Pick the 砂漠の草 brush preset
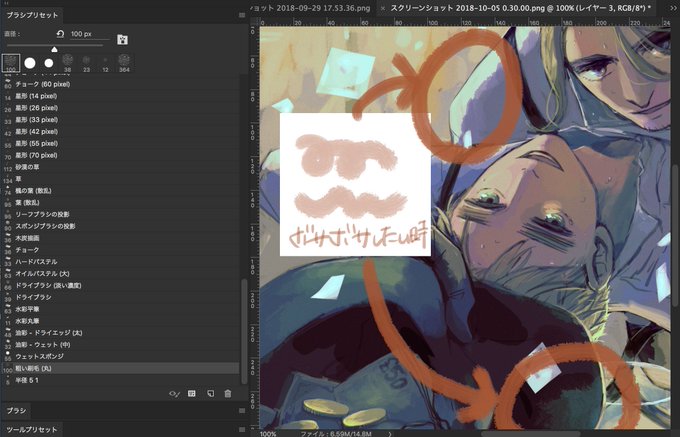 [121, 167]
